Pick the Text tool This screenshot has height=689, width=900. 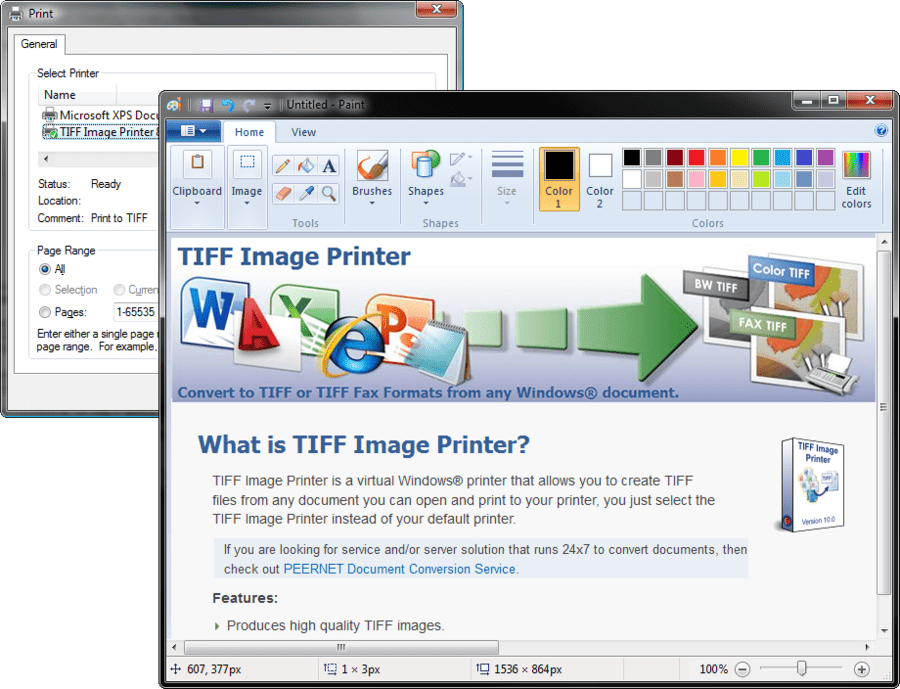[x=327, y=165]
